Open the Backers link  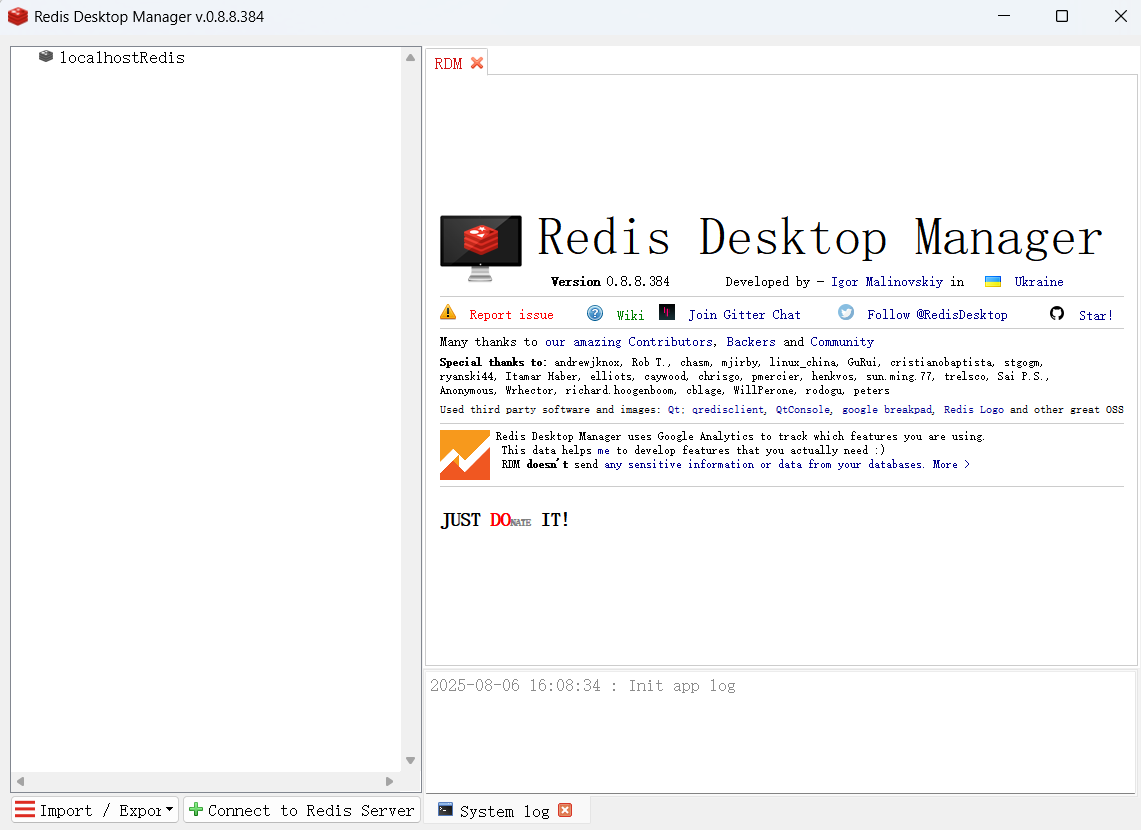tap(751, 342)
